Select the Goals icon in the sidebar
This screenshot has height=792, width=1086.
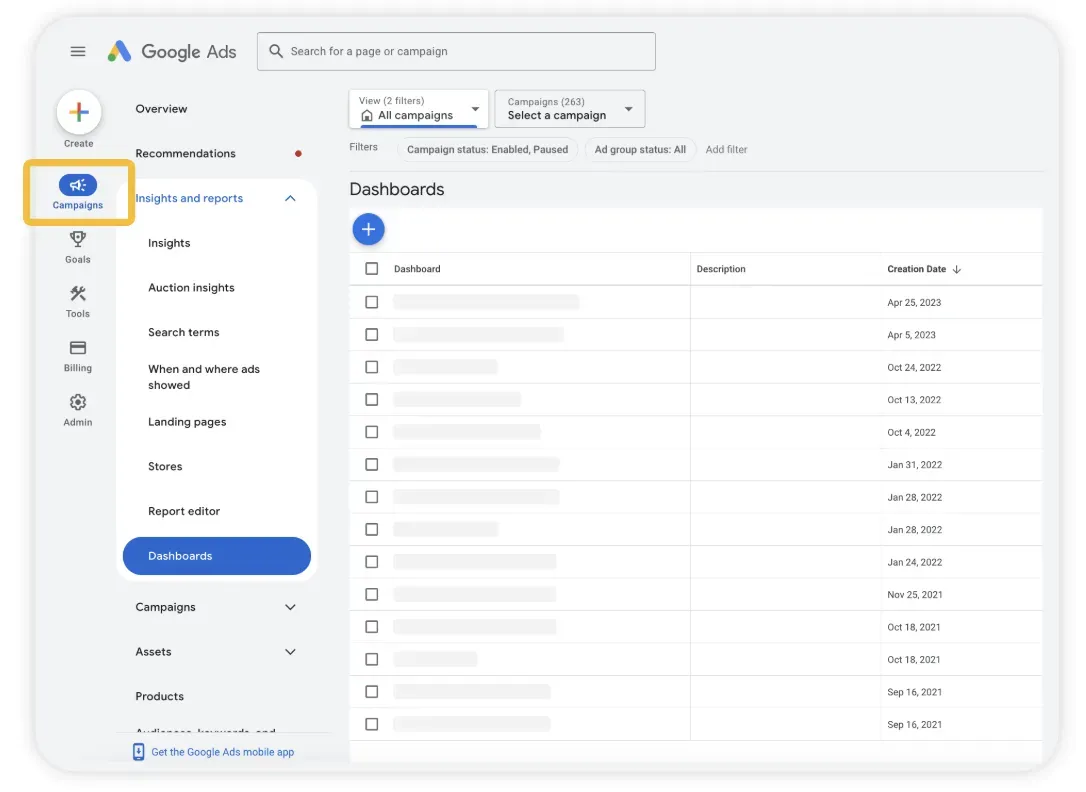(x=78, y=245)
